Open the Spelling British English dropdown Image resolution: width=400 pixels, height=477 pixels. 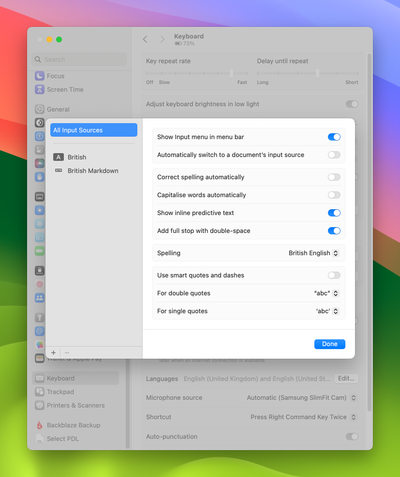click(313, 253)
